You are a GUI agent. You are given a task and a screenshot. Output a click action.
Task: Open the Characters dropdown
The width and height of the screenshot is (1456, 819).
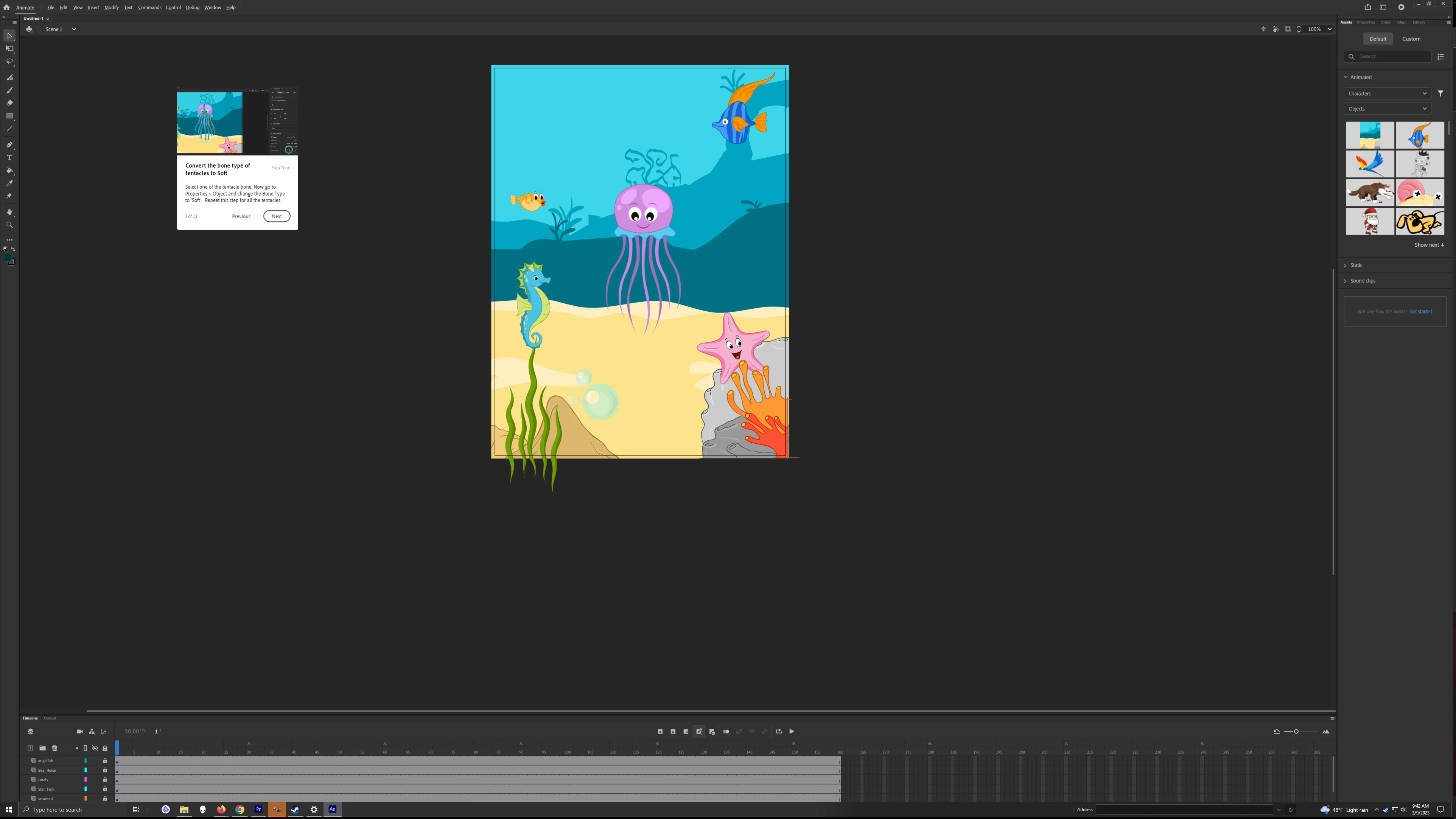(x=1387, y=94)
